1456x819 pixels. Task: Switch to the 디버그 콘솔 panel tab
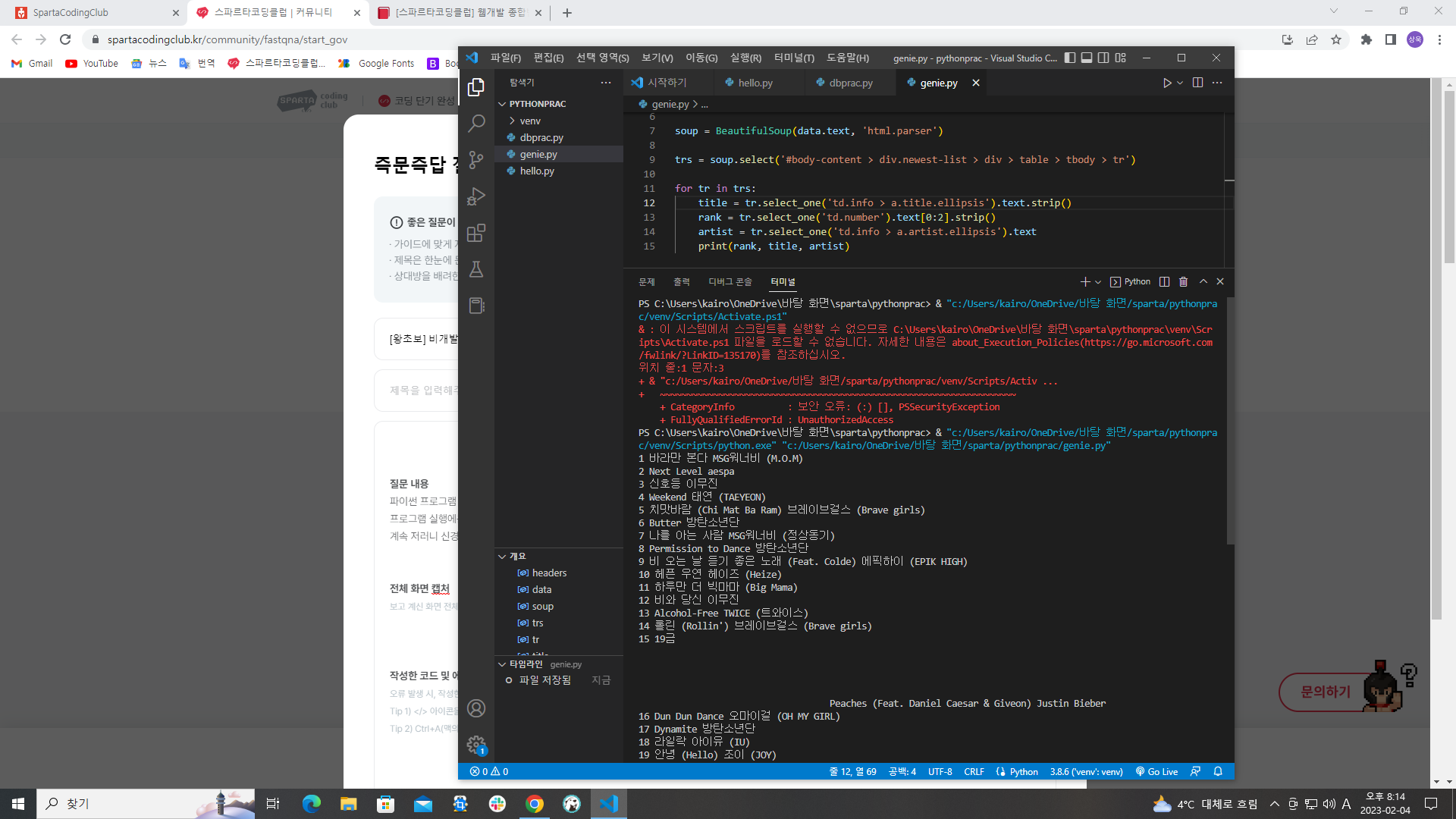tap(730, 281)
